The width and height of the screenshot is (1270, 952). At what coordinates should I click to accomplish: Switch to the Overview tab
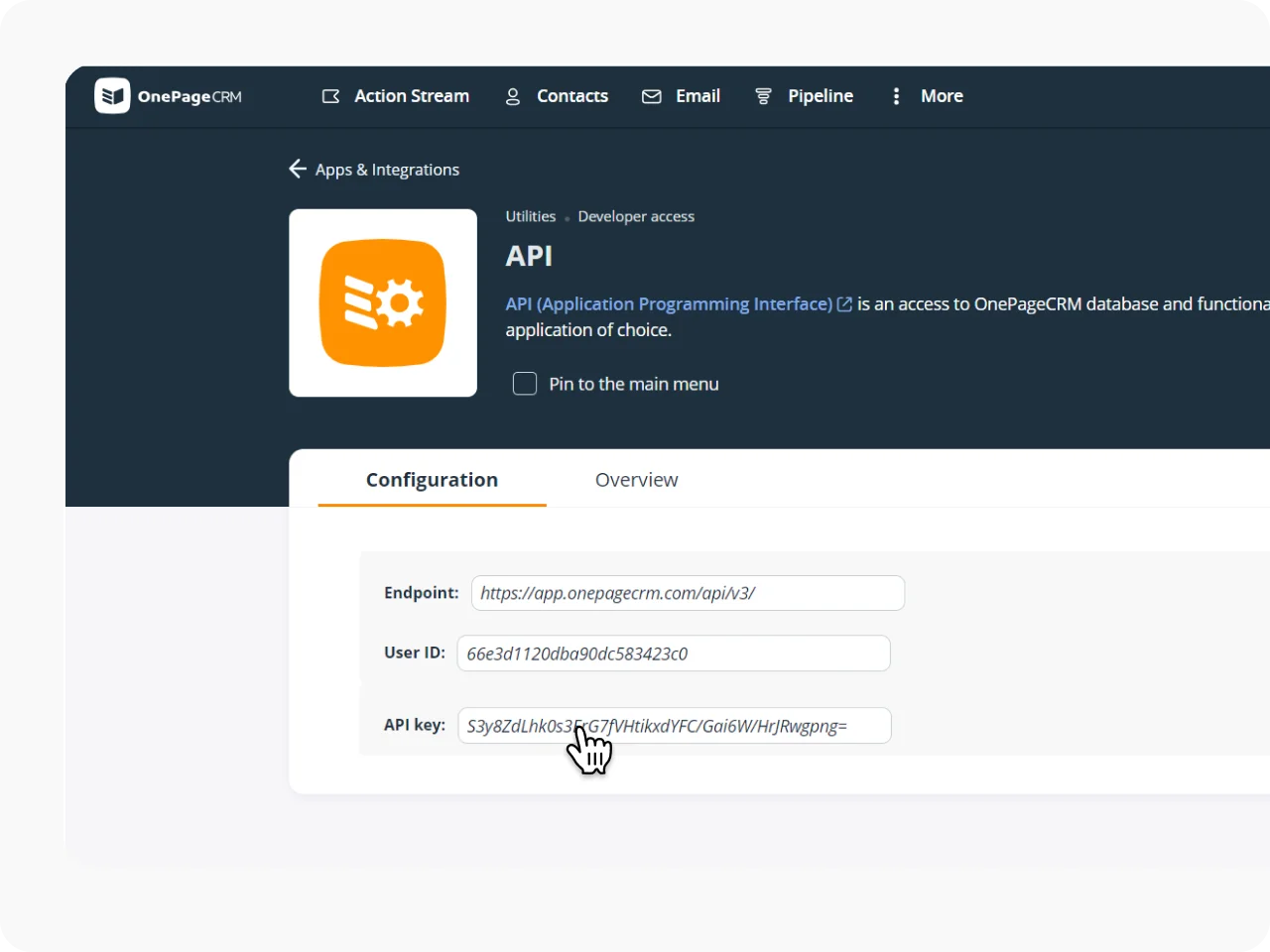point(637,480)
